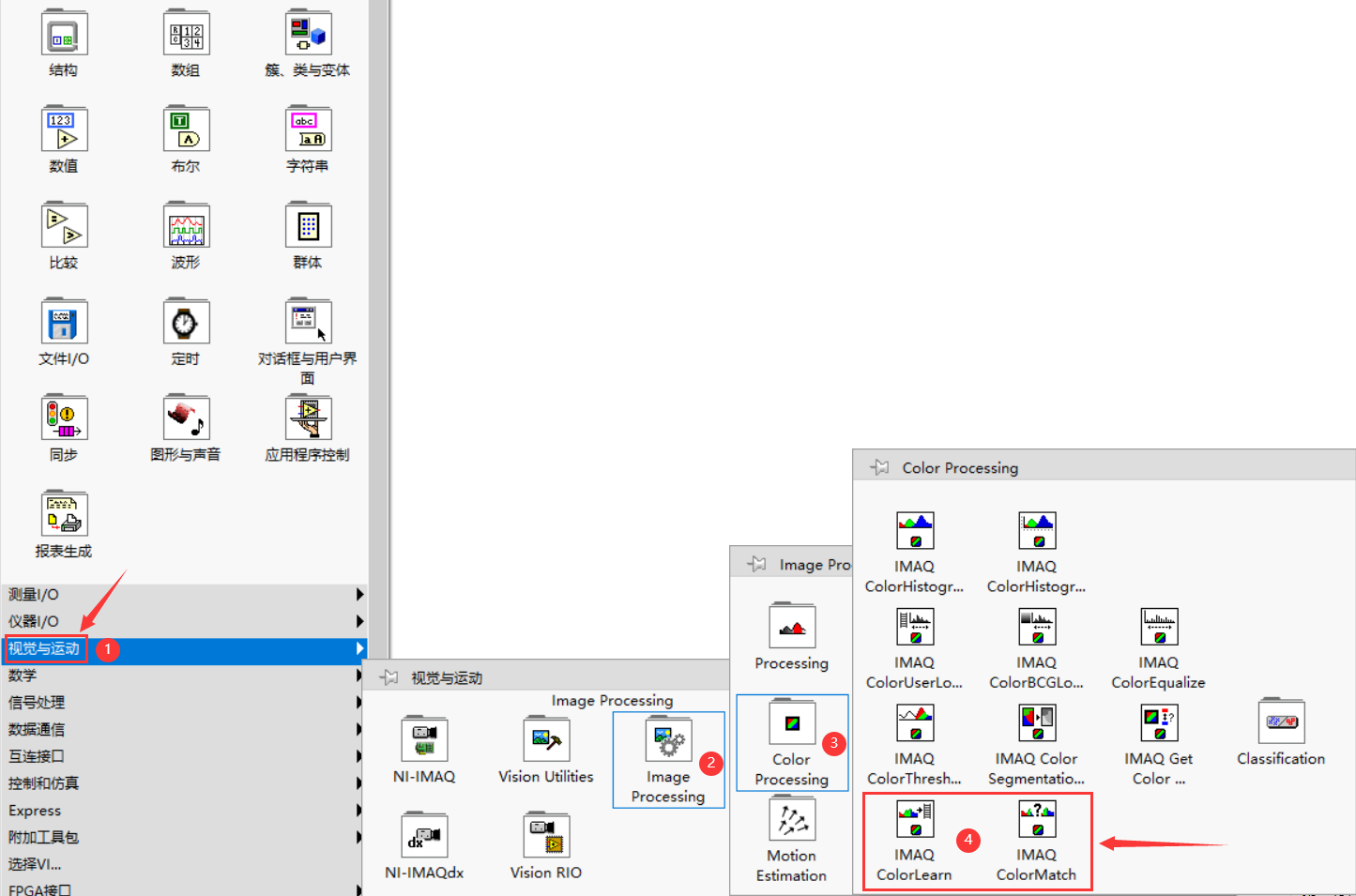Select the IMAQ ColorThreshold VI
Viewport: 1356px width, 896px height.
[914, 722]
